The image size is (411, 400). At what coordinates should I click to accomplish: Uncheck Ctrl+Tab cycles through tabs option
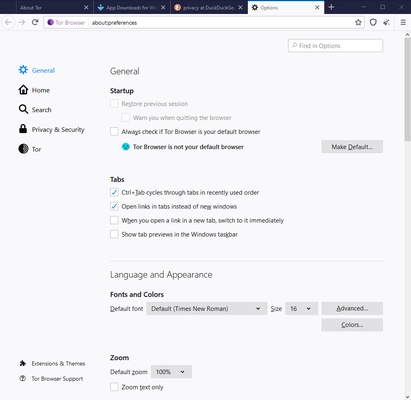click(114, 192)
